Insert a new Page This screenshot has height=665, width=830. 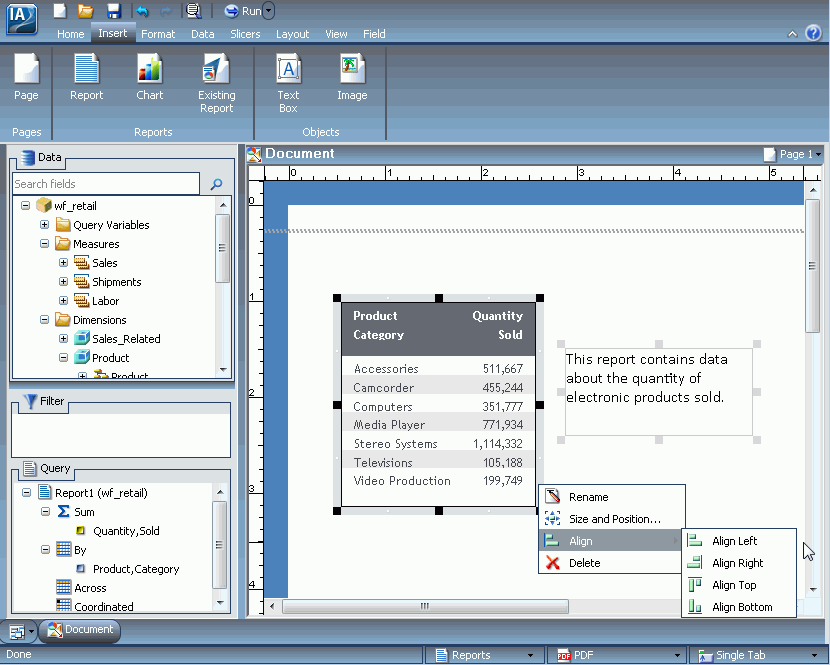pos(26,77)
